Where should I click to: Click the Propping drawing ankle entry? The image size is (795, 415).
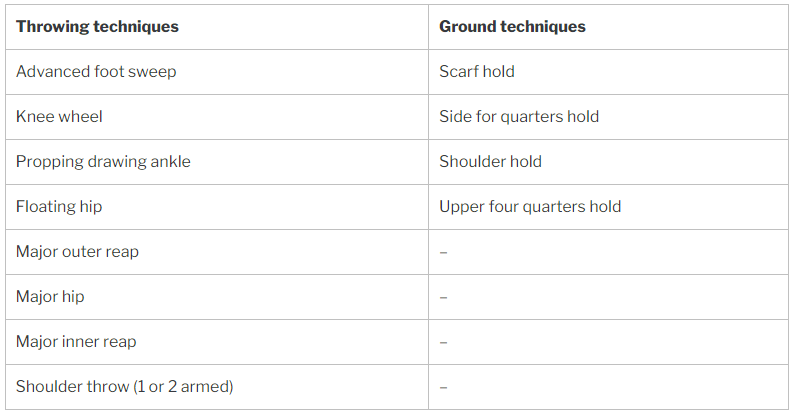point(217,162)
